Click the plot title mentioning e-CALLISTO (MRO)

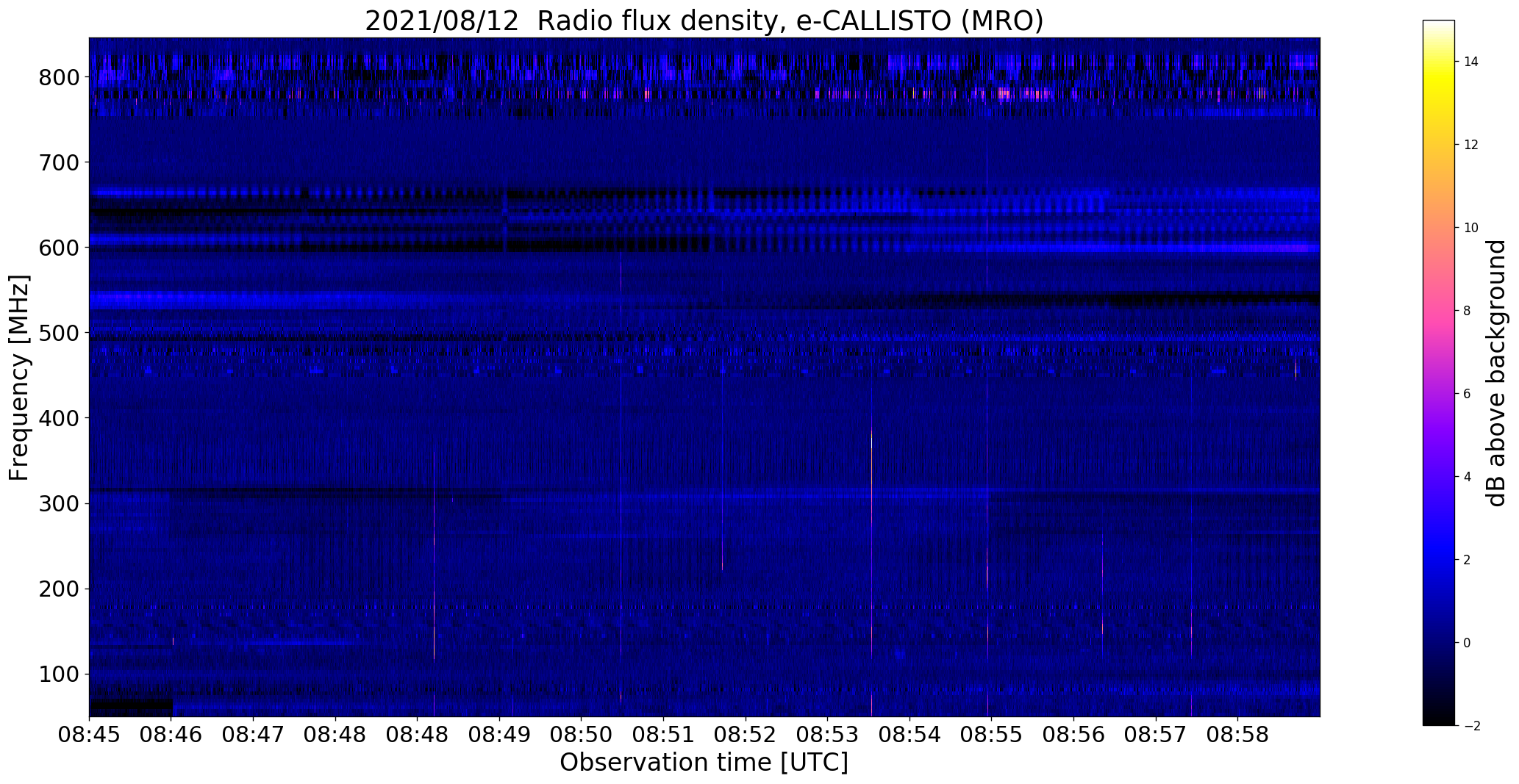point(704,21)
